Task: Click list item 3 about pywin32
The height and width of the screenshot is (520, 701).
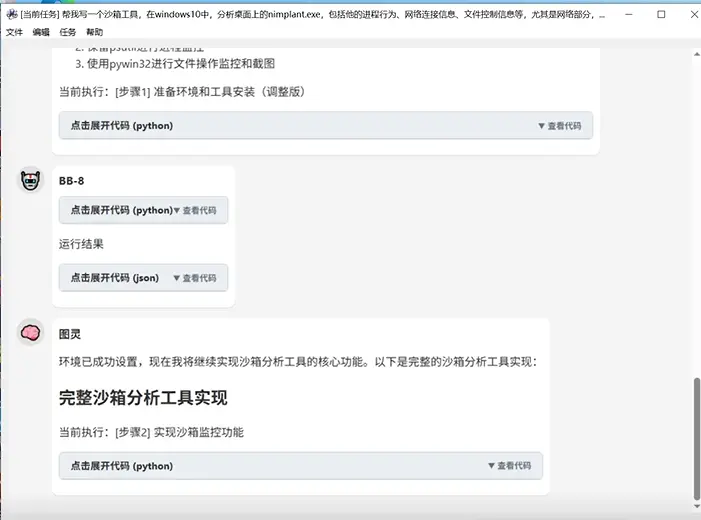Action: pos(175,64)
